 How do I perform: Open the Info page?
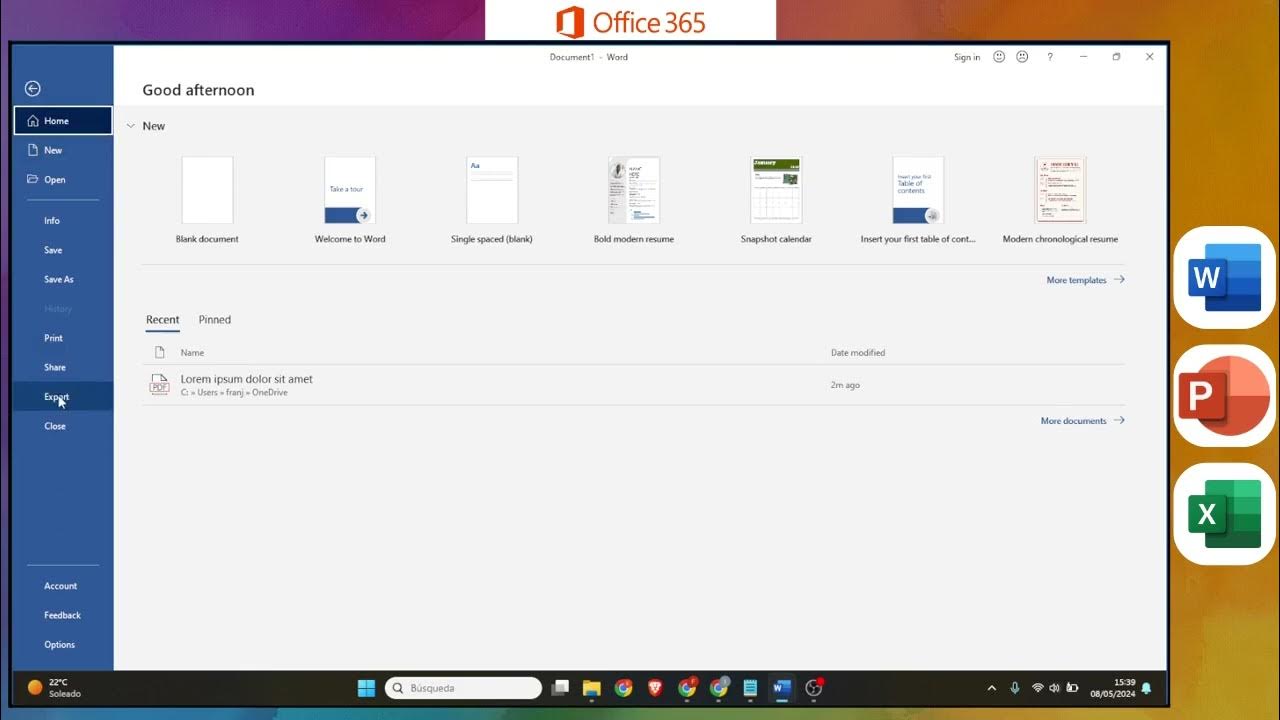(x=63, y=221)
